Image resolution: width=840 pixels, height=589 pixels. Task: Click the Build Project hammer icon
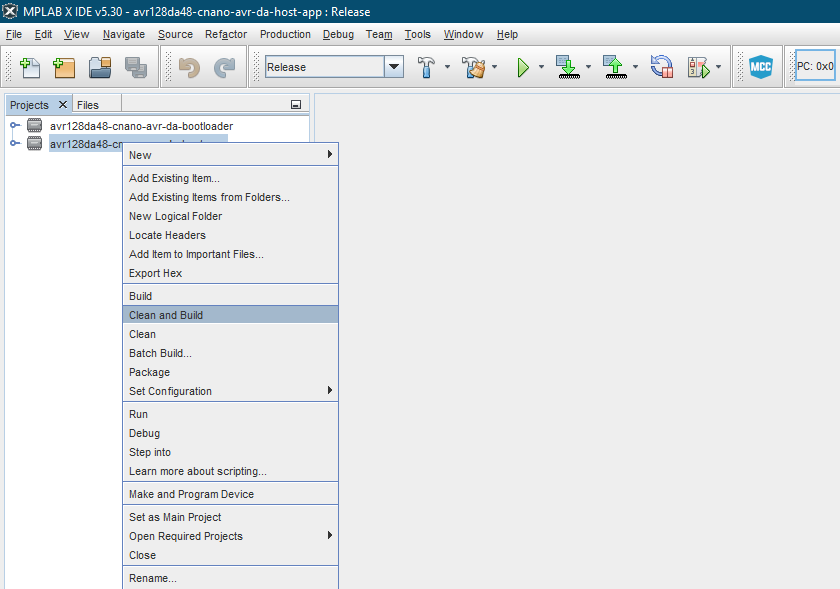pyautogui.click(x=426, y=68)
